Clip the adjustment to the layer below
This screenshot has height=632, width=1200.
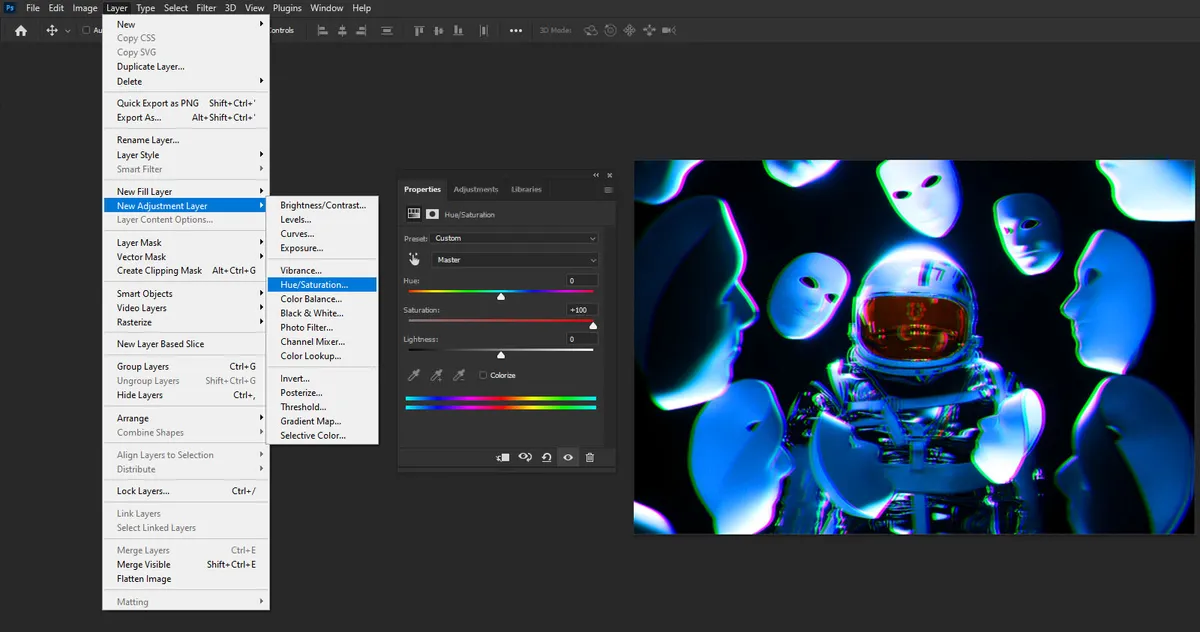(x=503, y=457)
